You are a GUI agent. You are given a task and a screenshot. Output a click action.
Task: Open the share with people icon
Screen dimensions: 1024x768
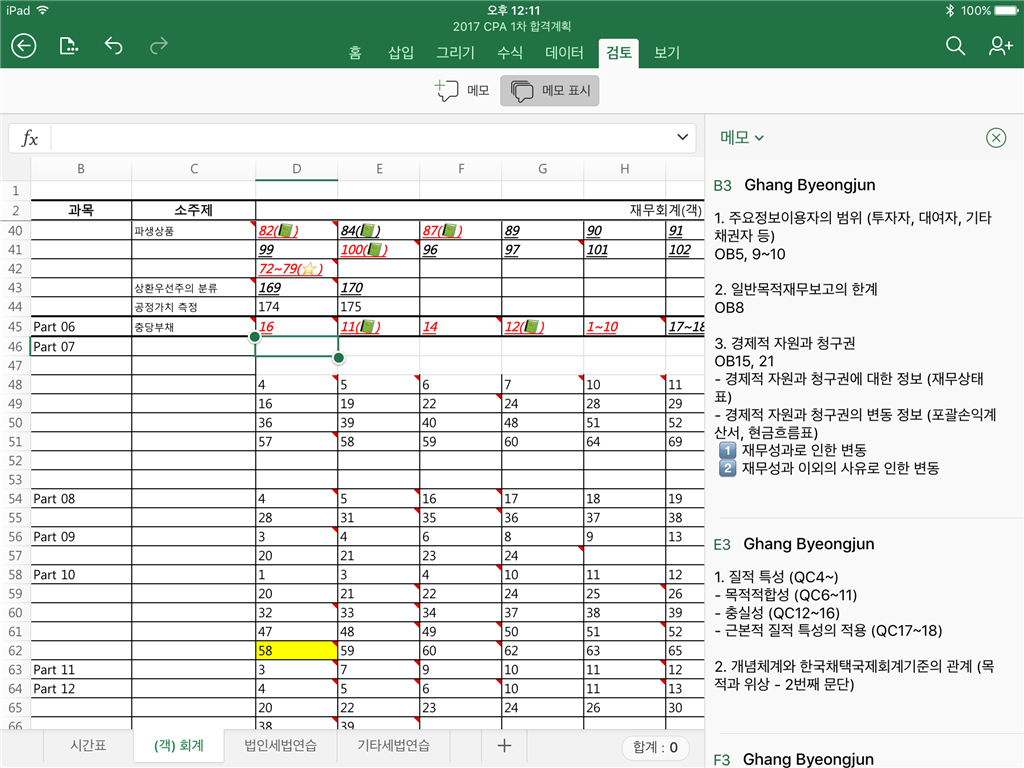click(x=1000, y=46)
